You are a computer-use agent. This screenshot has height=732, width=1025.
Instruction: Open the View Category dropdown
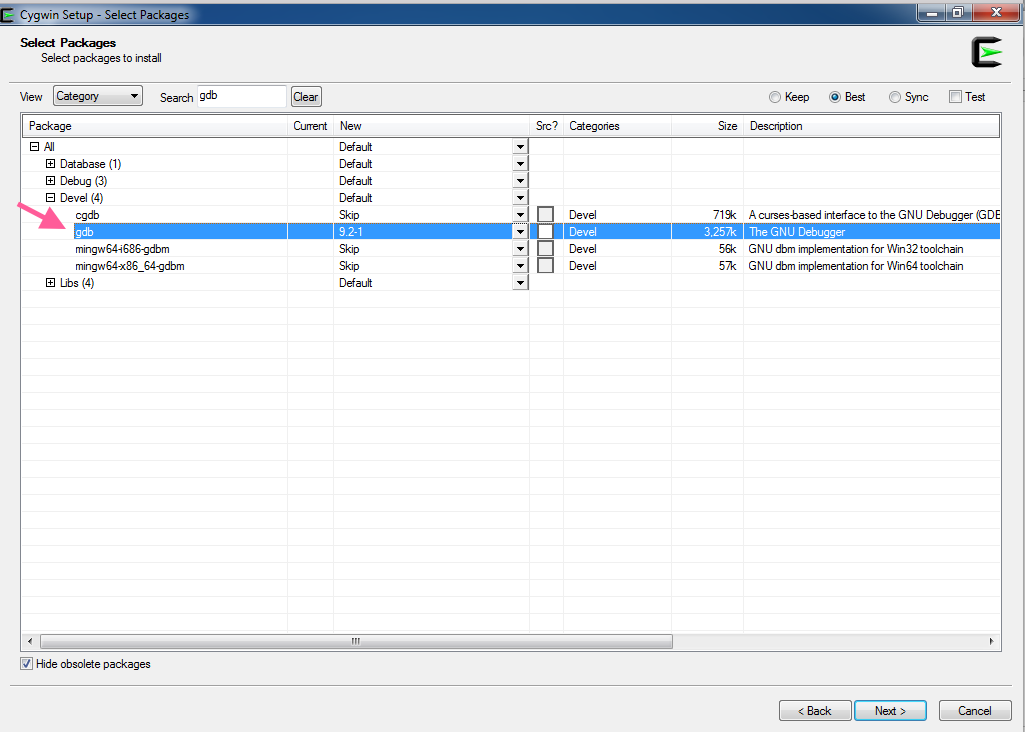click(x=98, y=96)
